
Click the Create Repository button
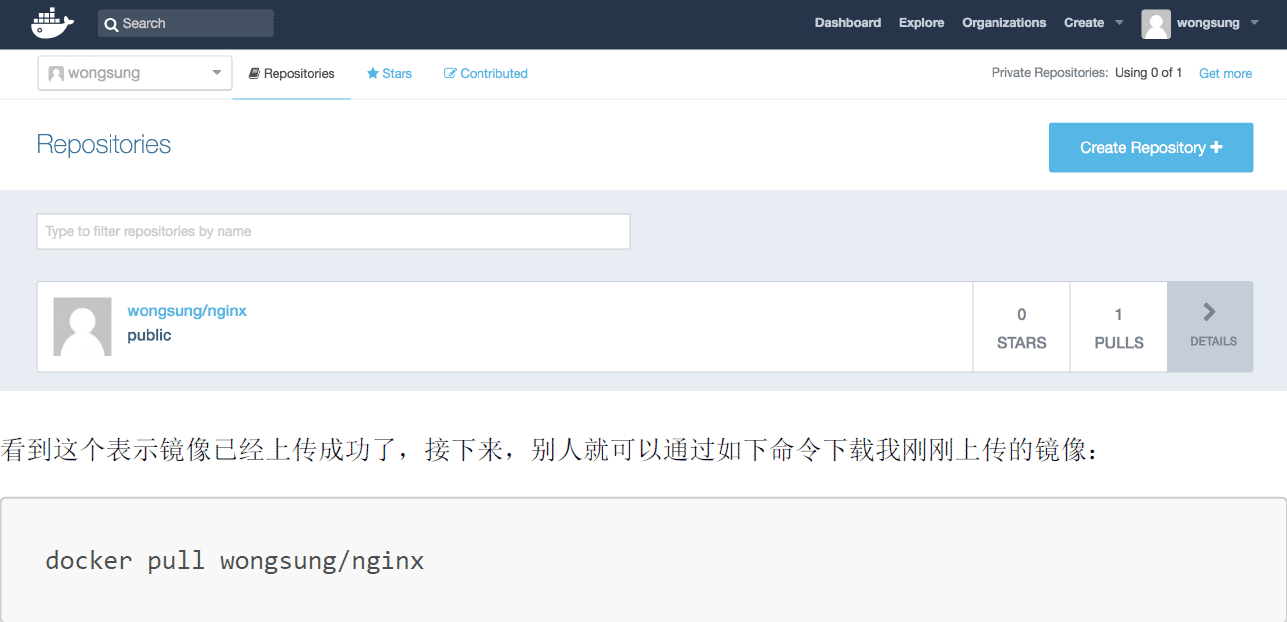tap(1150, 146)
